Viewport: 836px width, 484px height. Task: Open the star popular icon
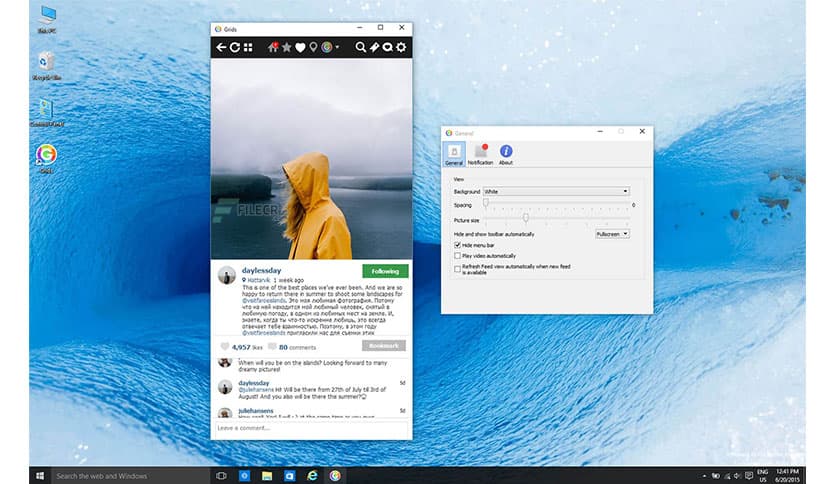point(286,47)
